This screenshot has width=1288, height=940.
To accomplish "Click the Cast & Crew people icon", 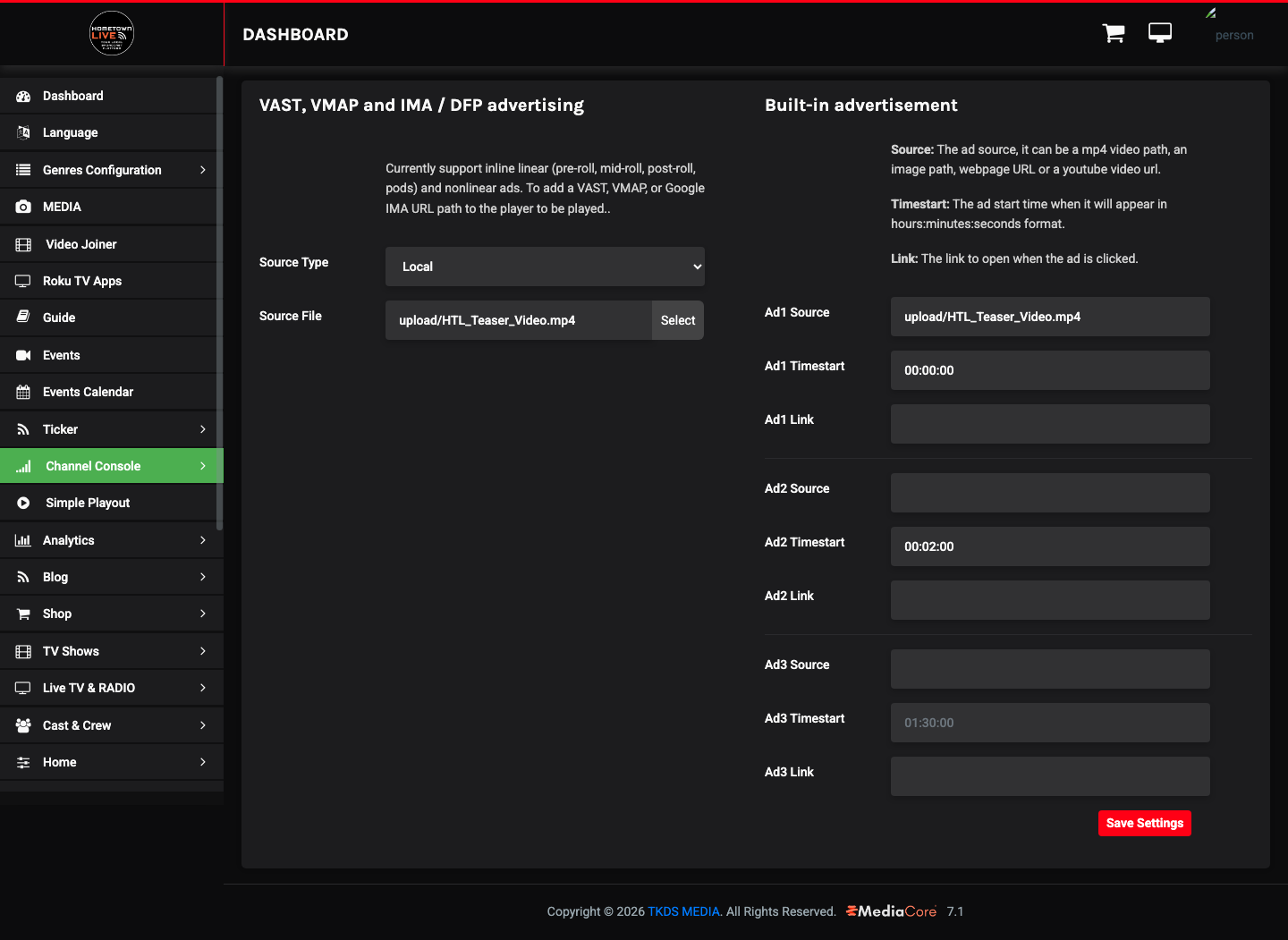I will [x=23, y=725].
